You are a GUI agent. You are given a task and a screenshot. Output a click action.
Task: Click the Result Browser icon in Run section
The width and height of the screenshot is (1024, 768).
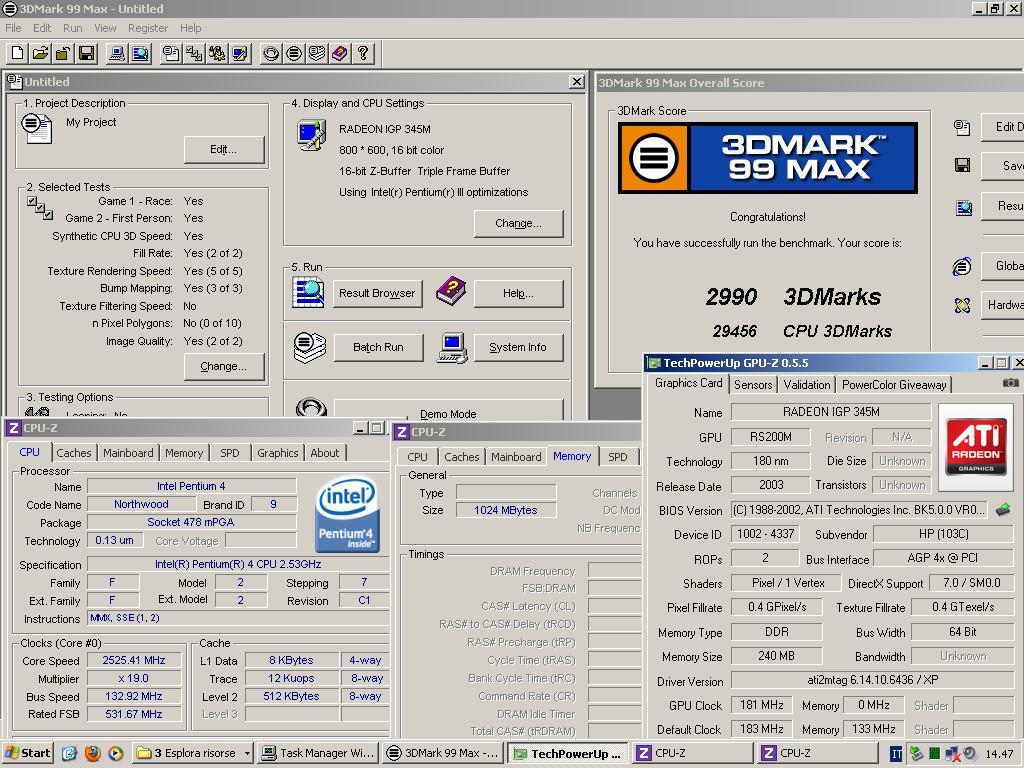coord(308,293)
